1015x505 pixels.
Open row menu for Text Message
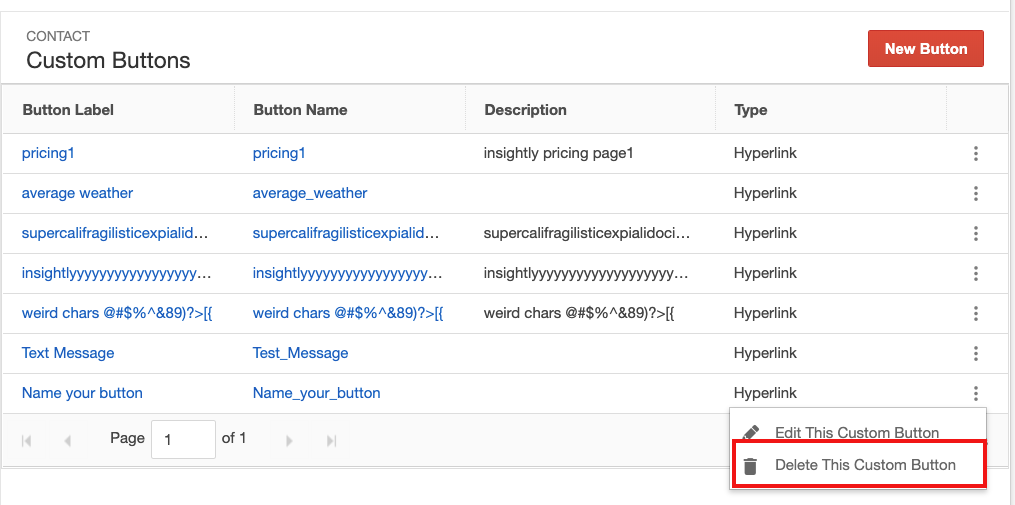[x=976, y=354]
